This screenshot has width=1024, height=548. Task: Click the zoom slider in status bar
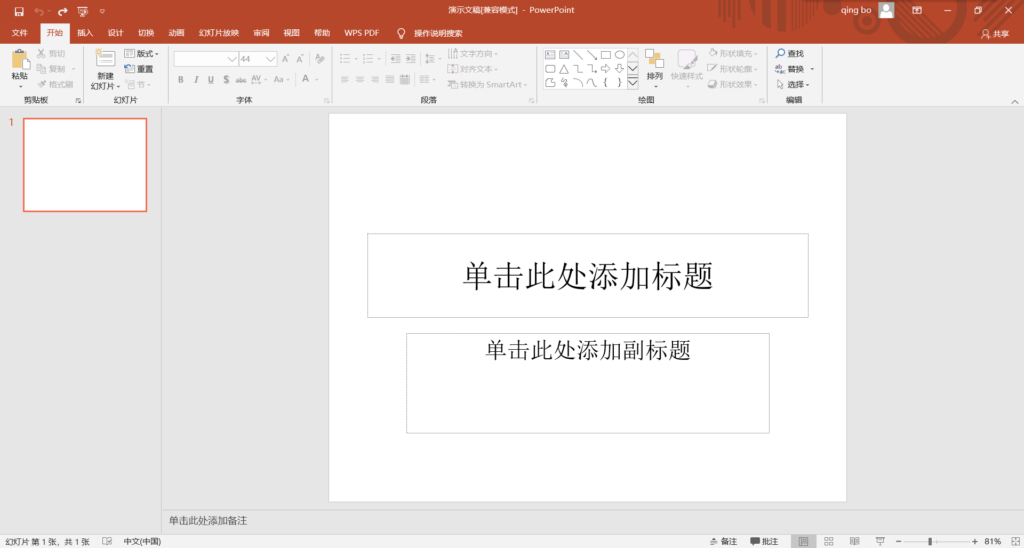pos(930,541)
